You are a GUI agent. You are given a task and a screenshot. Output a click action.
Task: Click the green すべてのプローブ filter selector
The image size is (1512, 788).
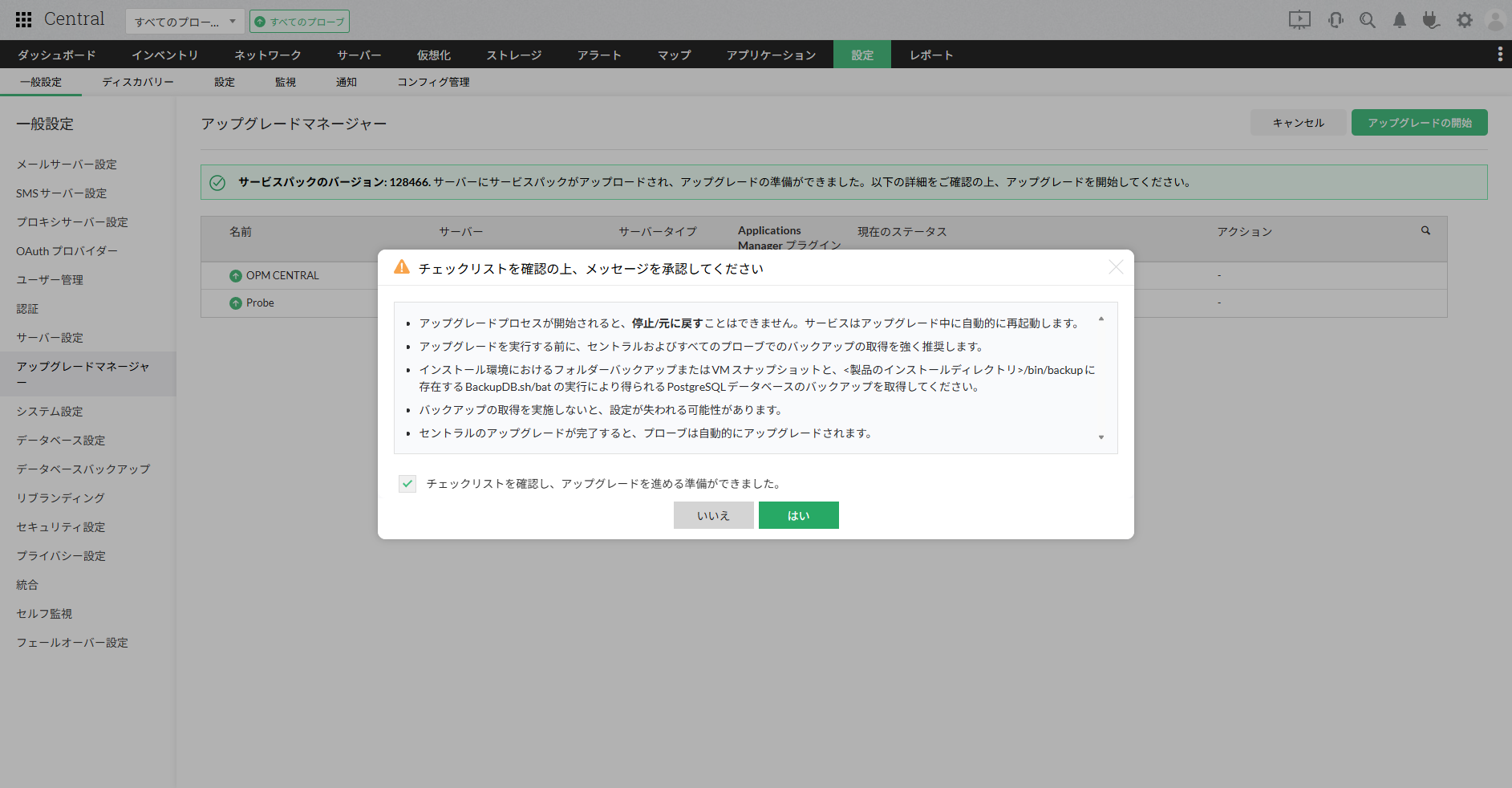[x=299, y=22]
